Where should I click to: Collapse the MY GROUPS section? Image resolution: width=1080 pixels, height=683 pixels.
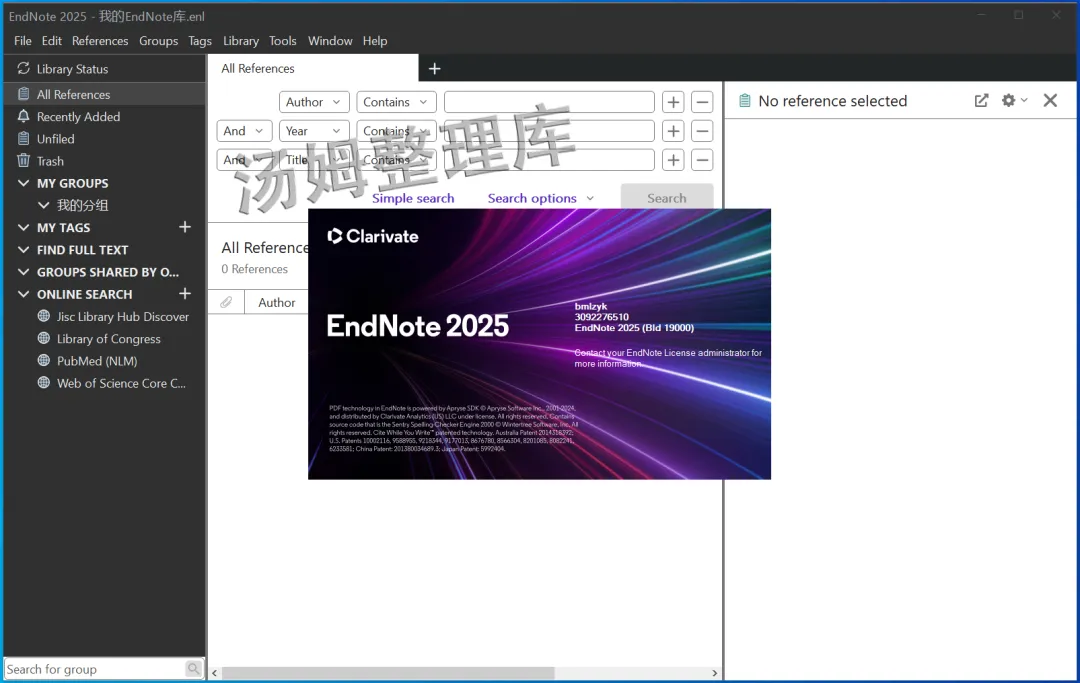click(x=23, y=183)
